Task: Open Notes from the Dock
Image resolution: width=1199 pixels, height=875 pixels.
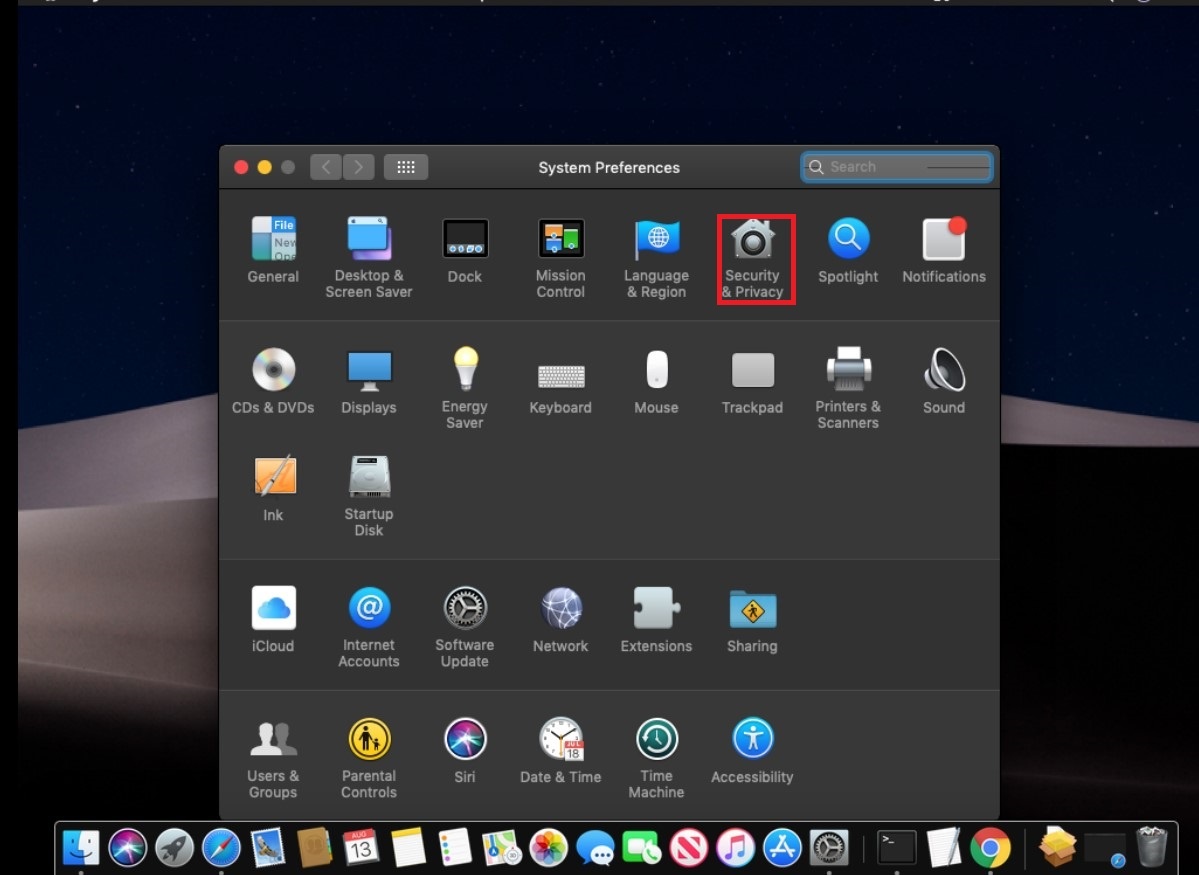Action: point(408,847)
